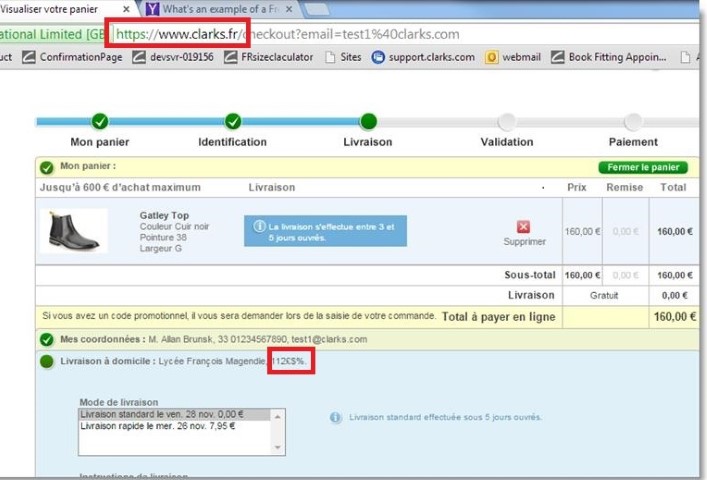Image resolution: width=707 pixels, height=480 pixels.
Task: Switch to the "What's an example of a Fr" tab
Action: 219,9
